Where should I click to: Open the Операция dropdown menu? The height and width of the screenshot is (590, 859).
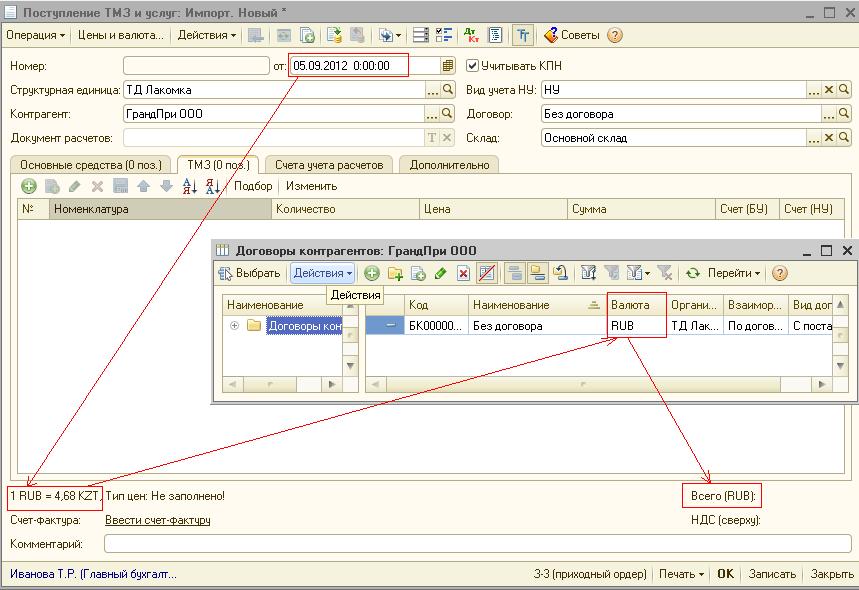[35, 35]
